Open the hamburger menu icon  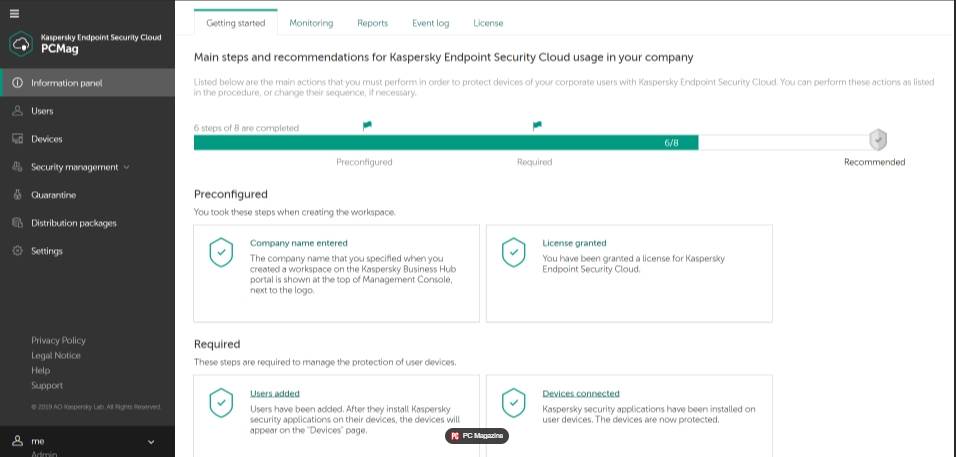pyautogui.click(x=15, y=13)
